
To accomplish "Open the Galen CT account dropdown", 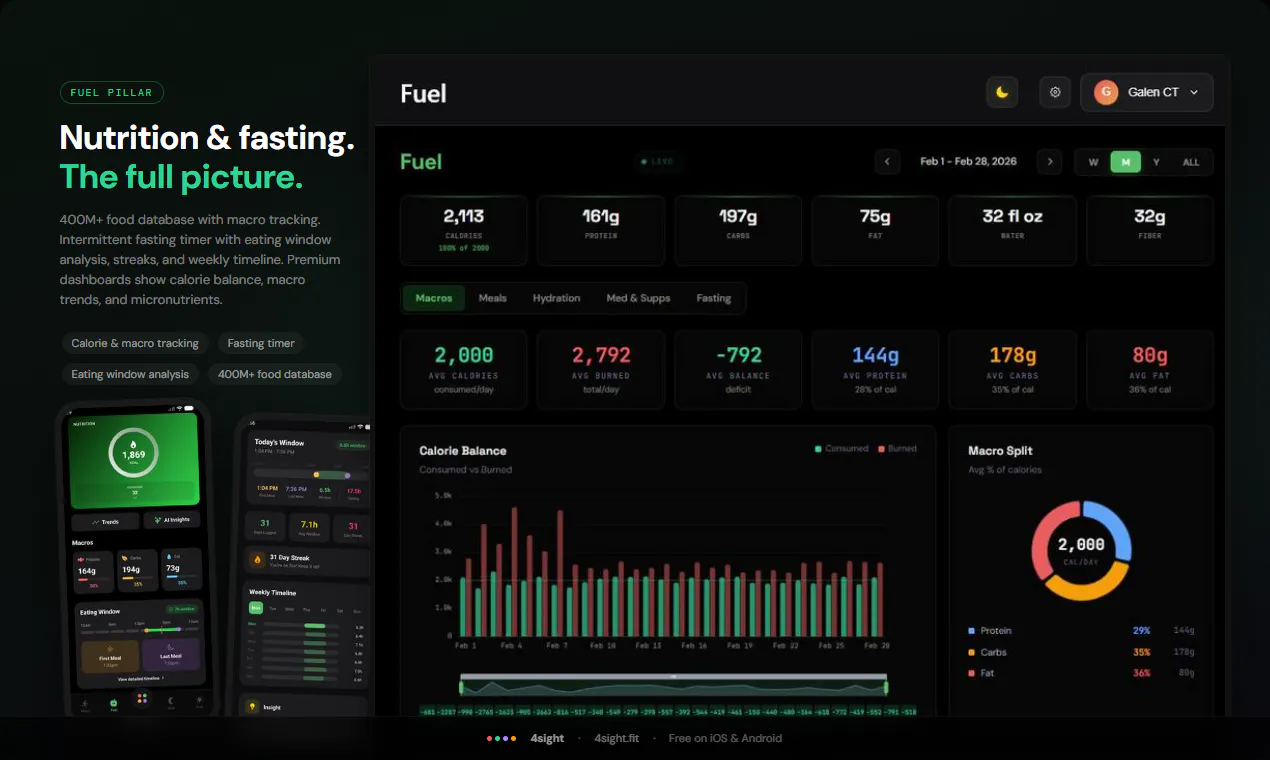I will coord(1147,92).
